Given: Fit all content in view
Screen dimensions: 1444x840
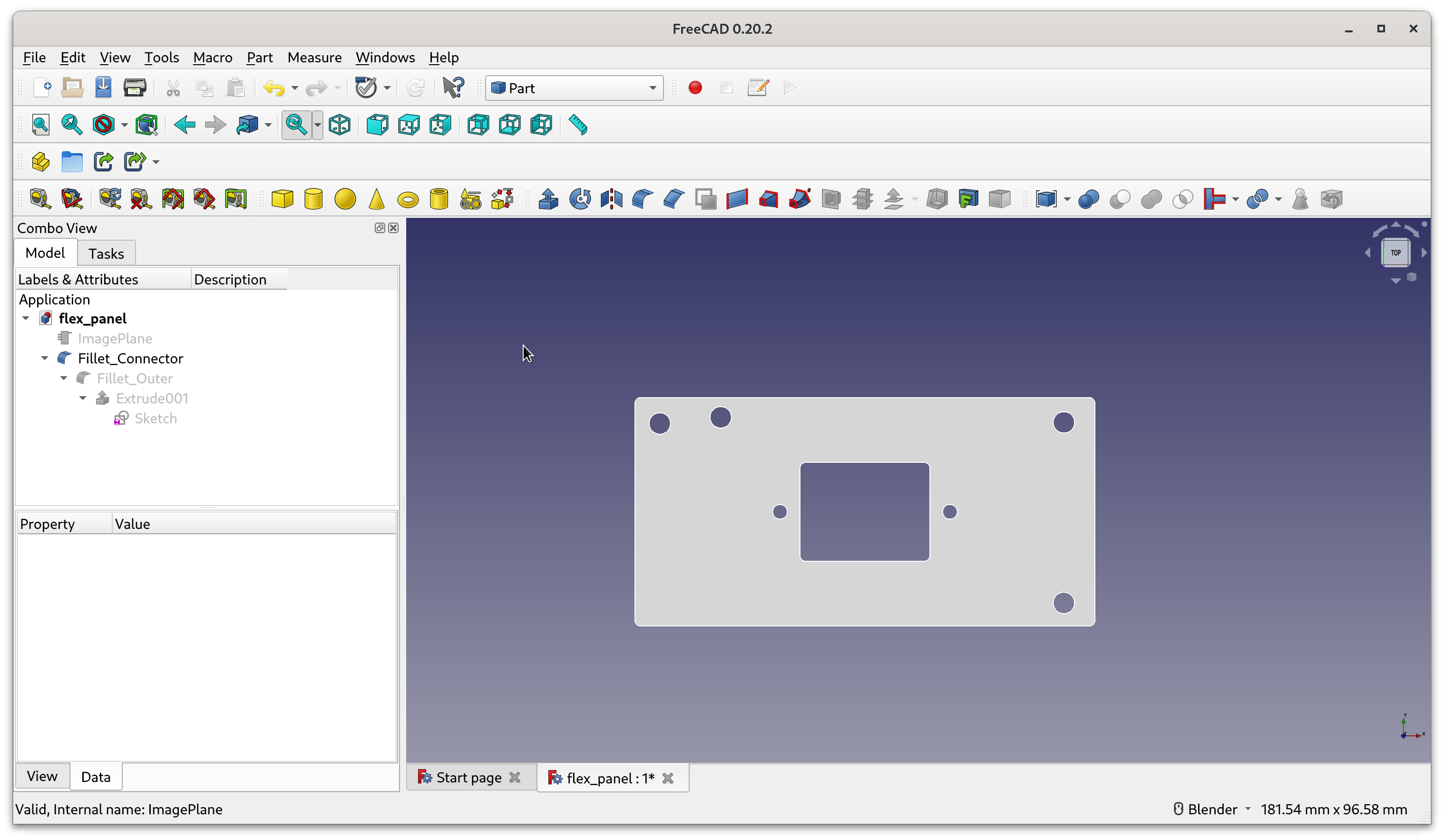Looking at the screenshot, I should point(41,125).
